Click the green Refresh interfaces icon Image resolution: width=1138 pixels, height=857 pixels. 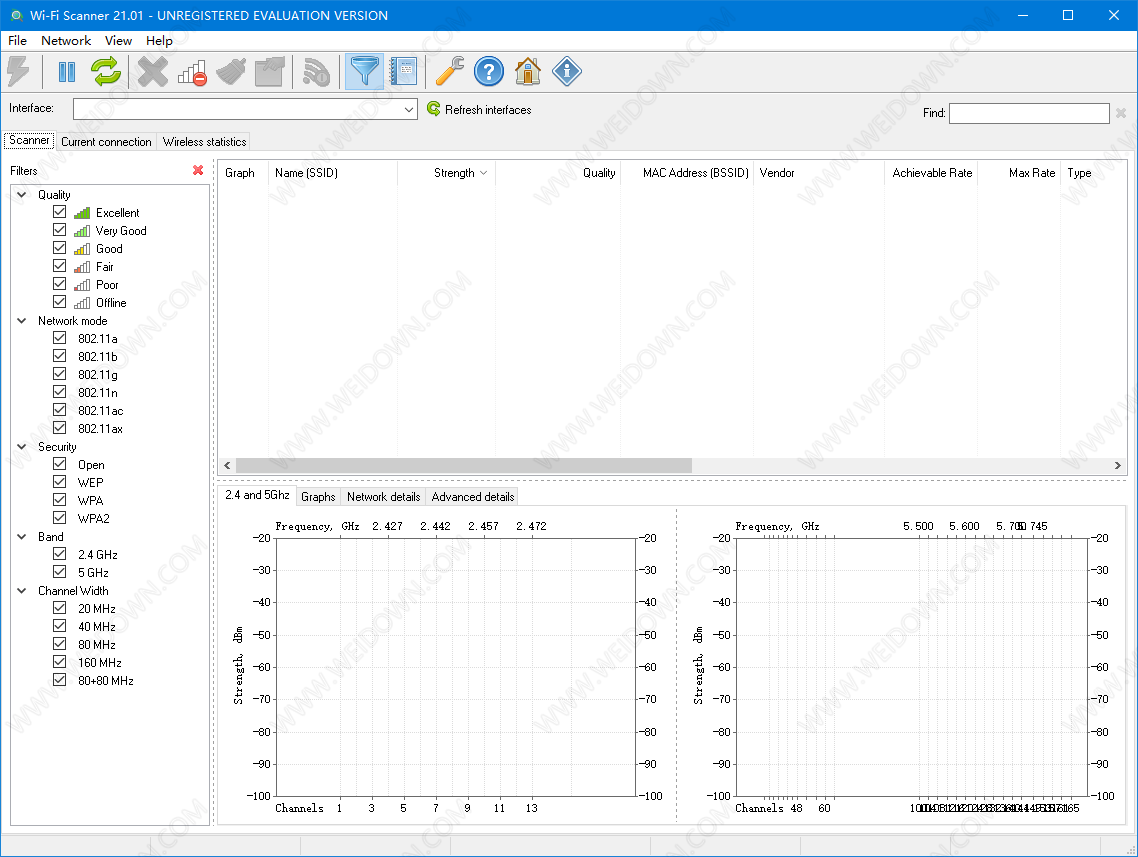click(433, 109)
